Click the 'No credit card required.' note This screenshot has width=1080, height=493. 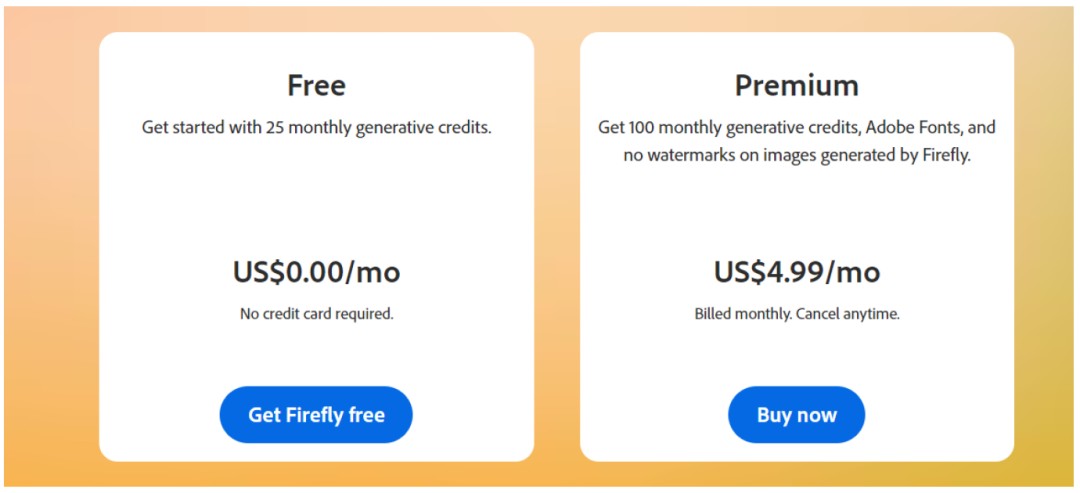(316, 313)
